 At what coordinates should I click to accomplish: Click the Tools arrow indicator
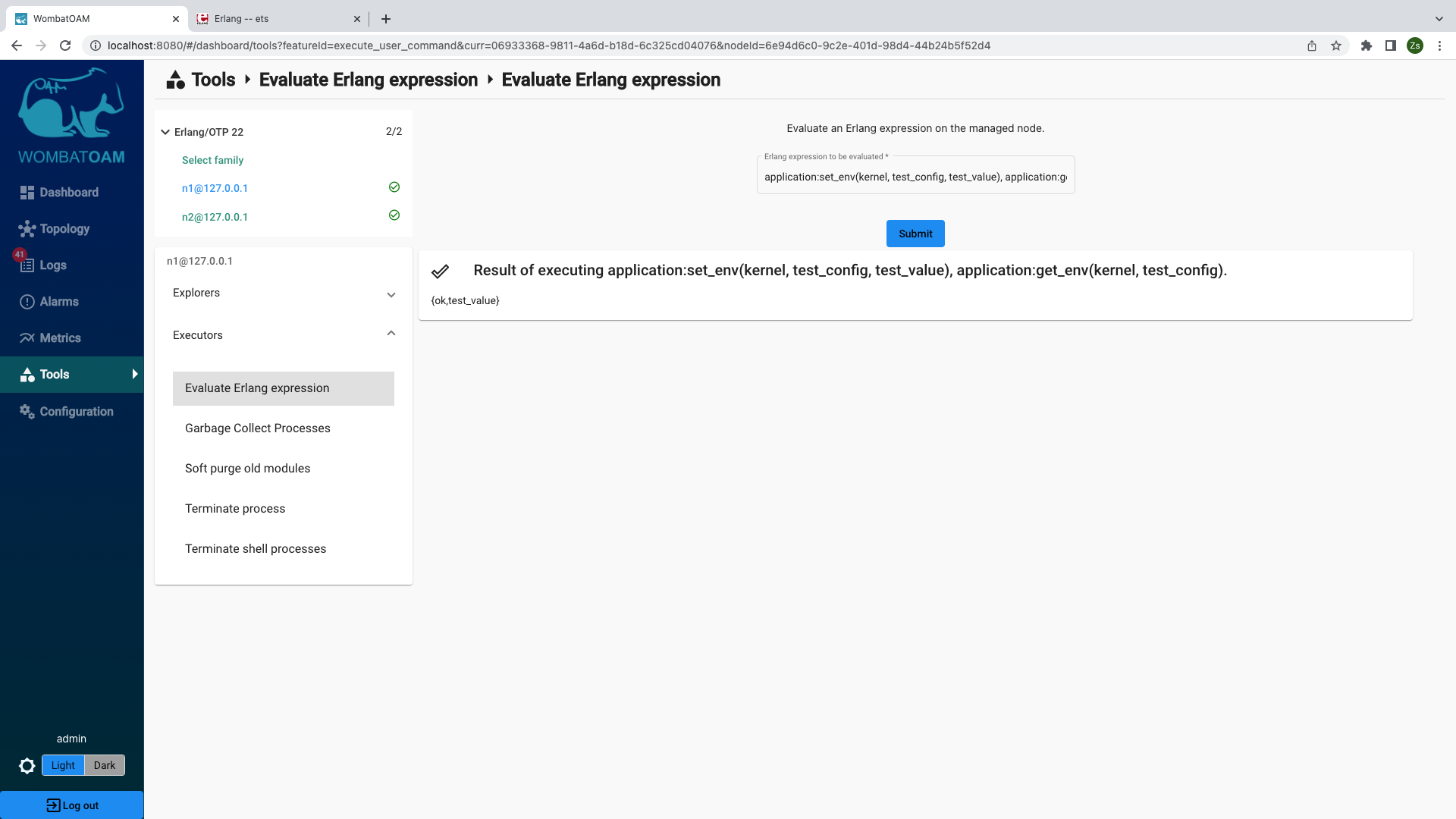point(135,374)
